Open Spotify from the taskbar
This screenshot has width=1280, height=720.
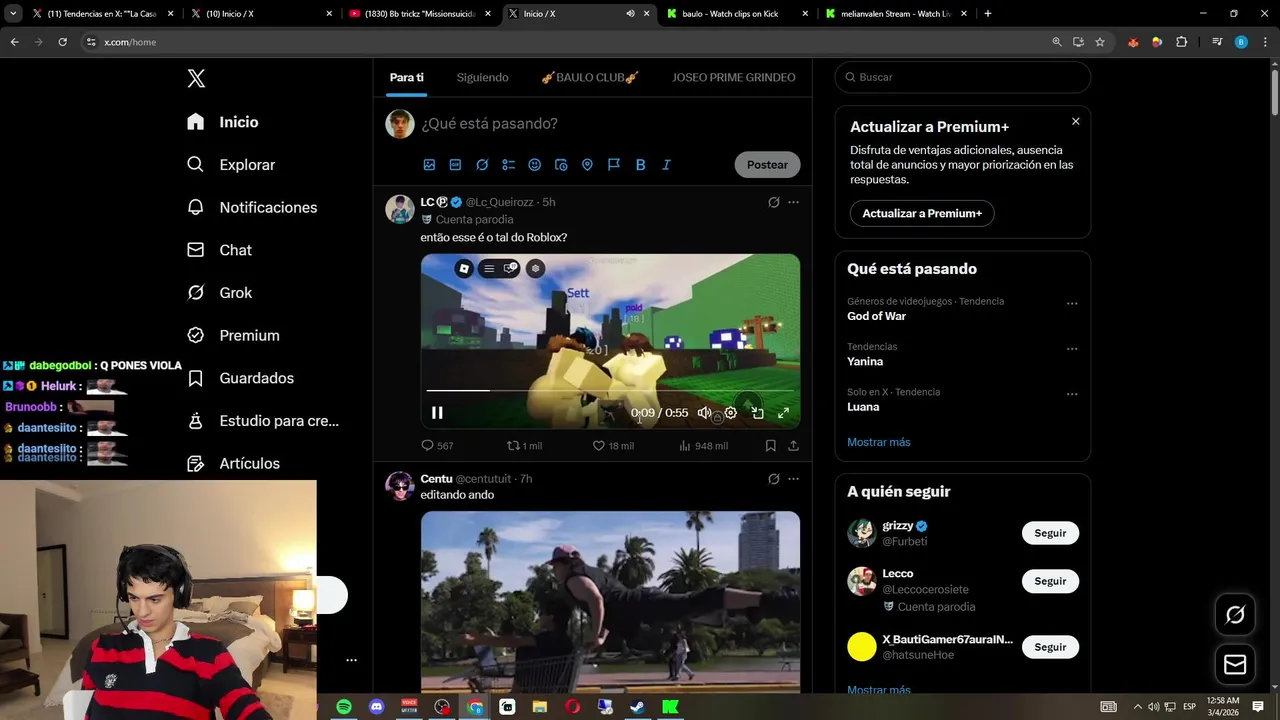point(344,707)
